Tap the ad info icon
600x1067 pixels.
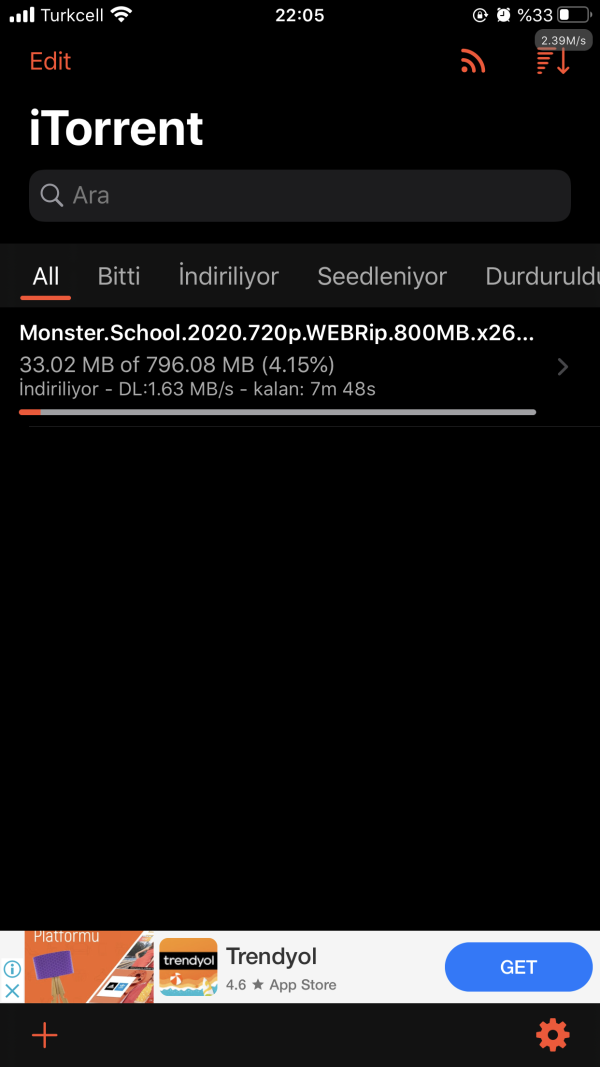coord(12,969)
